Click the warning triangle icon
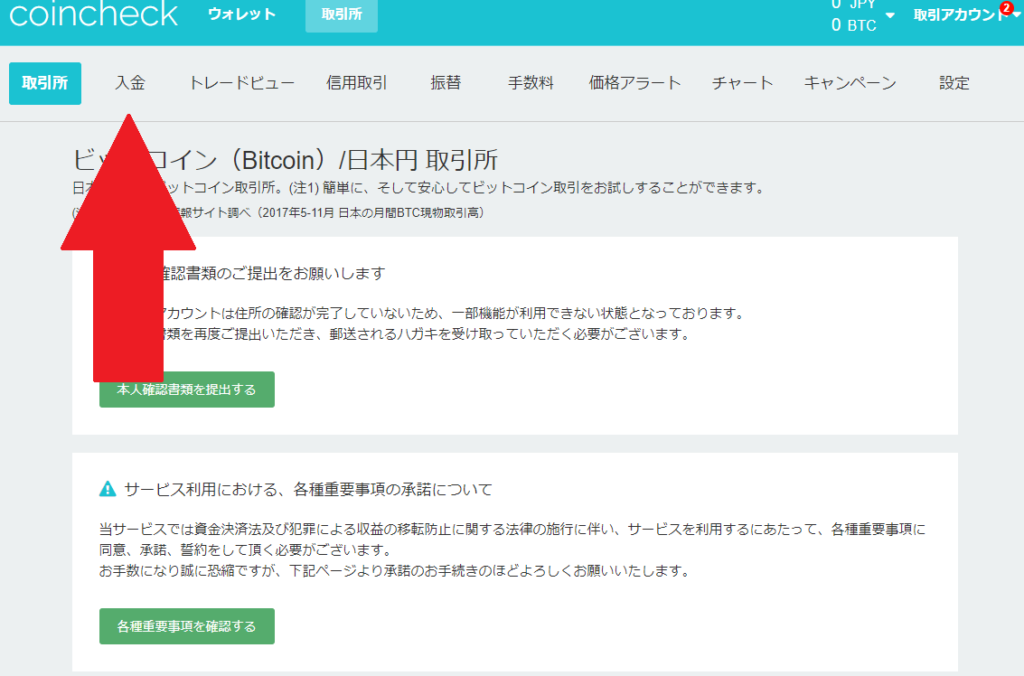 [x=108, y=489]
